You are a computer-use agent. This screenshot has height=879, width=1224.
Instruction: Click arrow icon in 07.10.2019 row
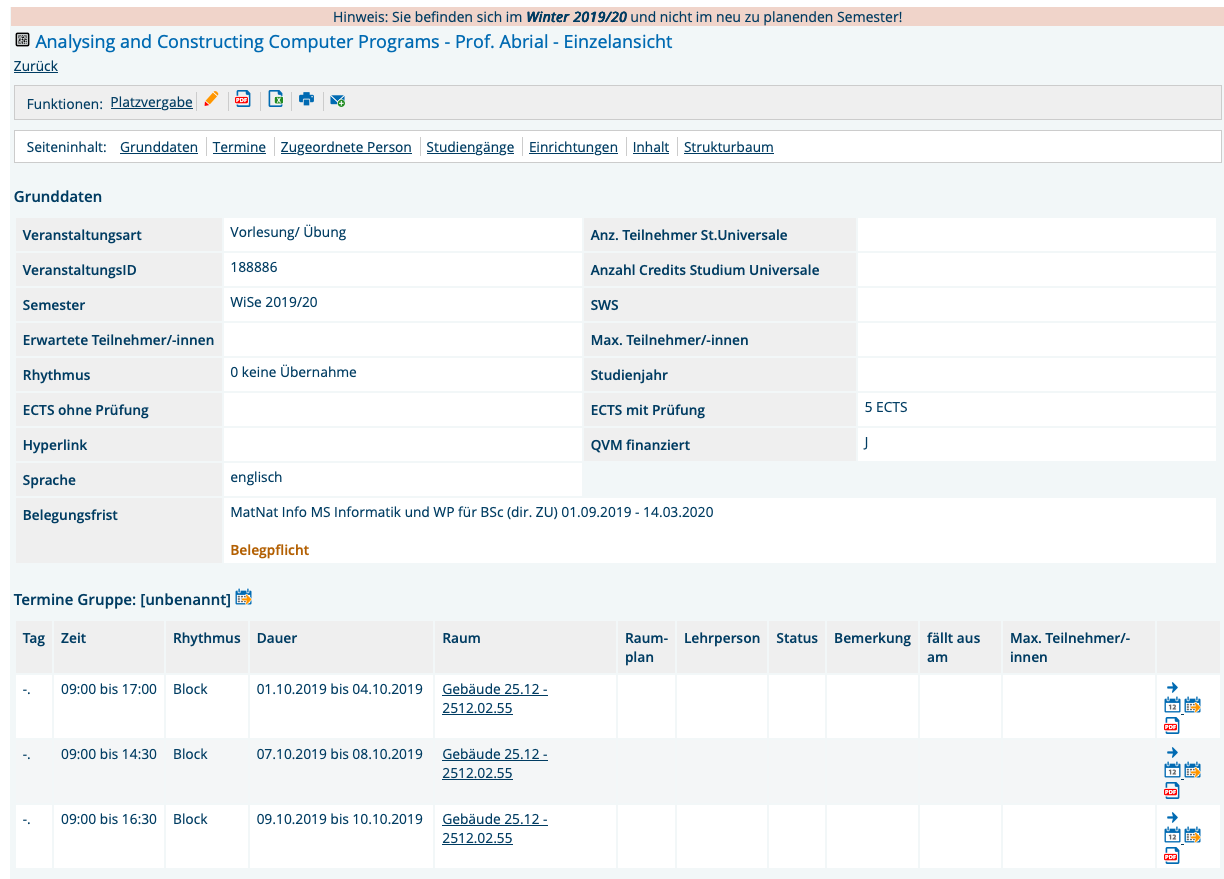coord(1172,752)
